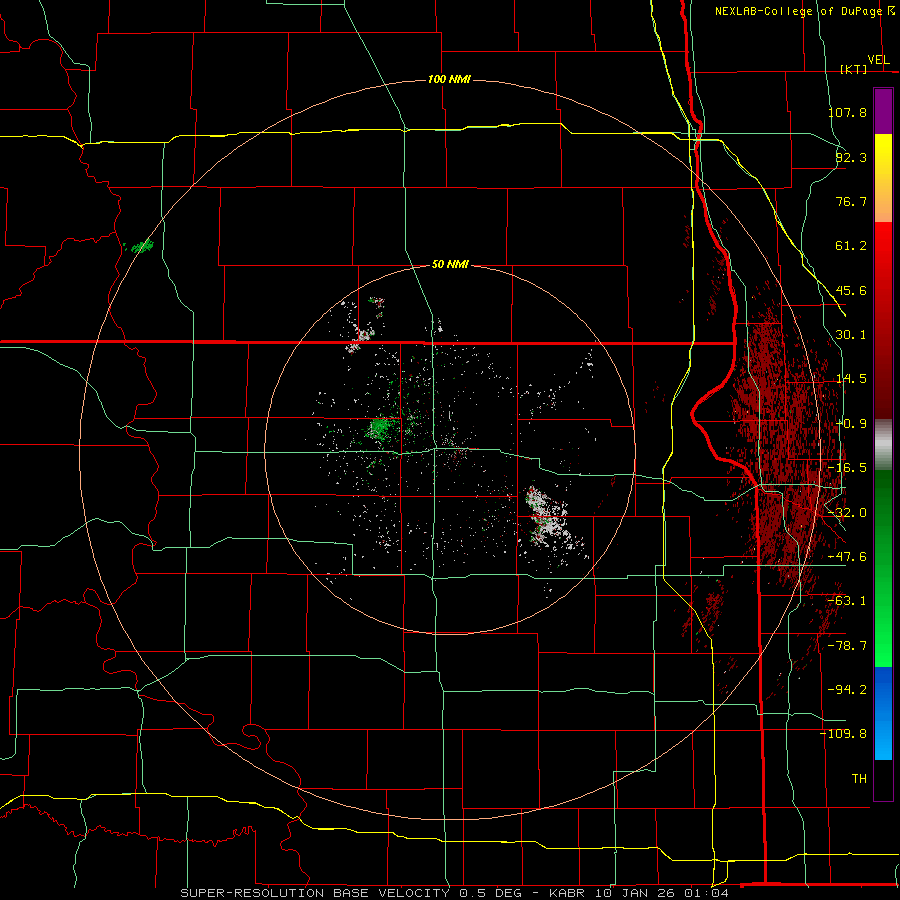Viewport: 900px width, 900px height.
Task: Pick the gray segment of the velocity bar
Action: [883, 445]
